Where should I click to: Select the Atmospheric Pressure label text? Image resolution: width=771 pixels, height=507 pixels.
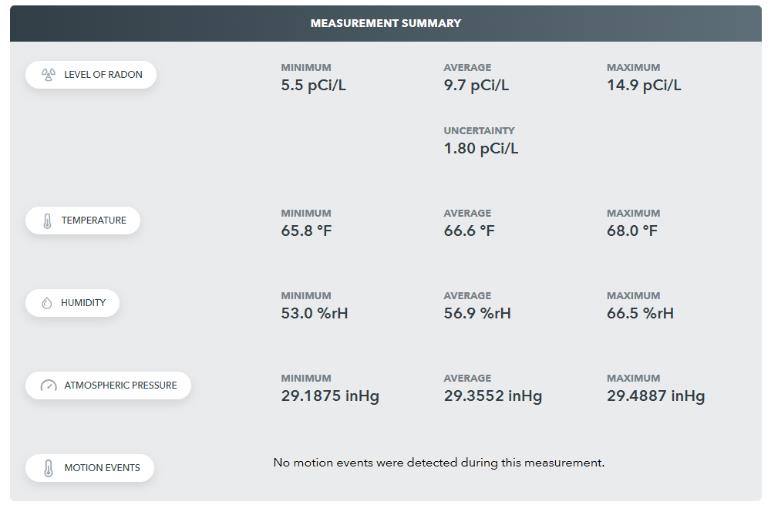pyautogui.click(x=120, y=386)
